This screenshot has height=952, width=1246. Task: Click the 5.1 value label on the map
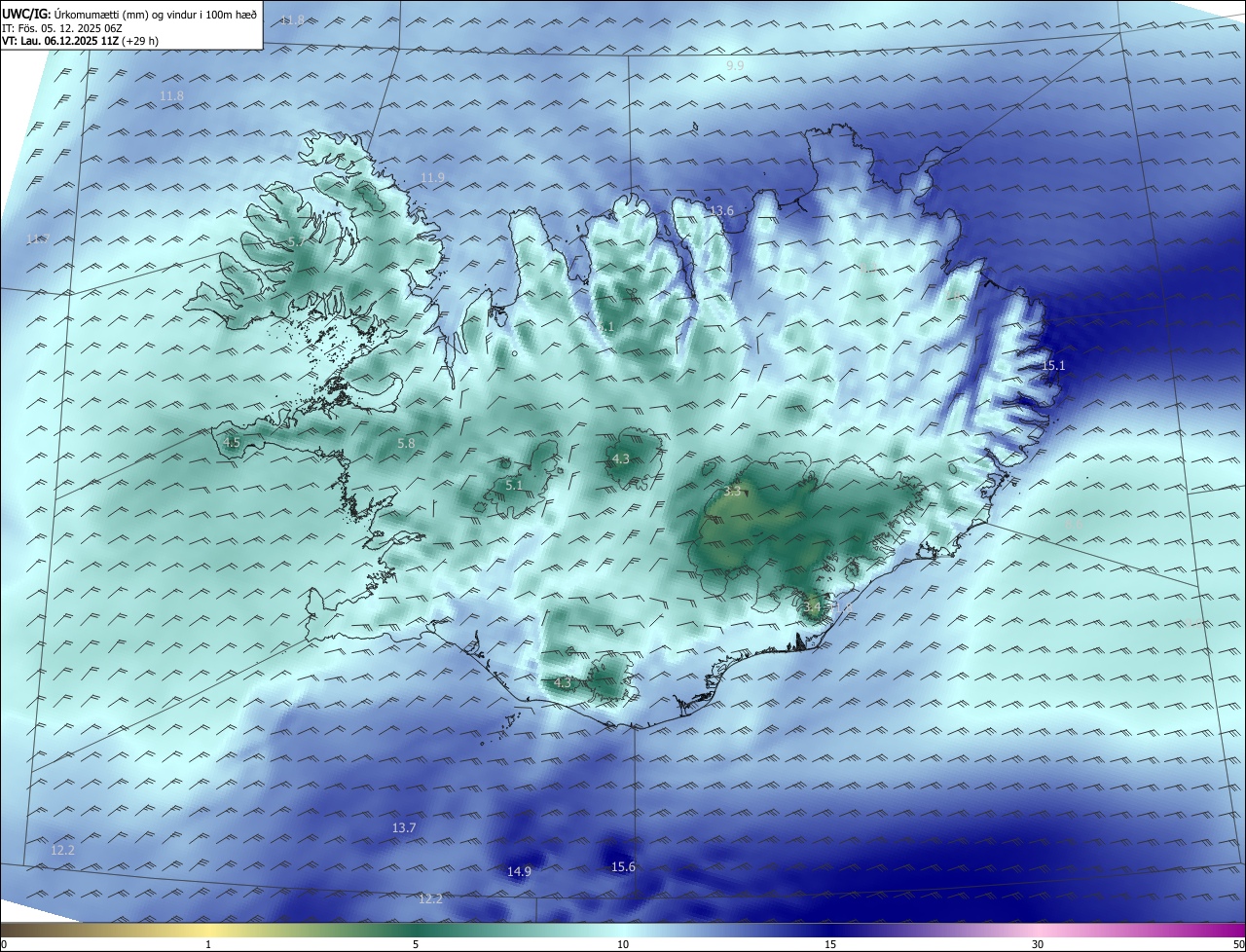click(x=515, y=485)
